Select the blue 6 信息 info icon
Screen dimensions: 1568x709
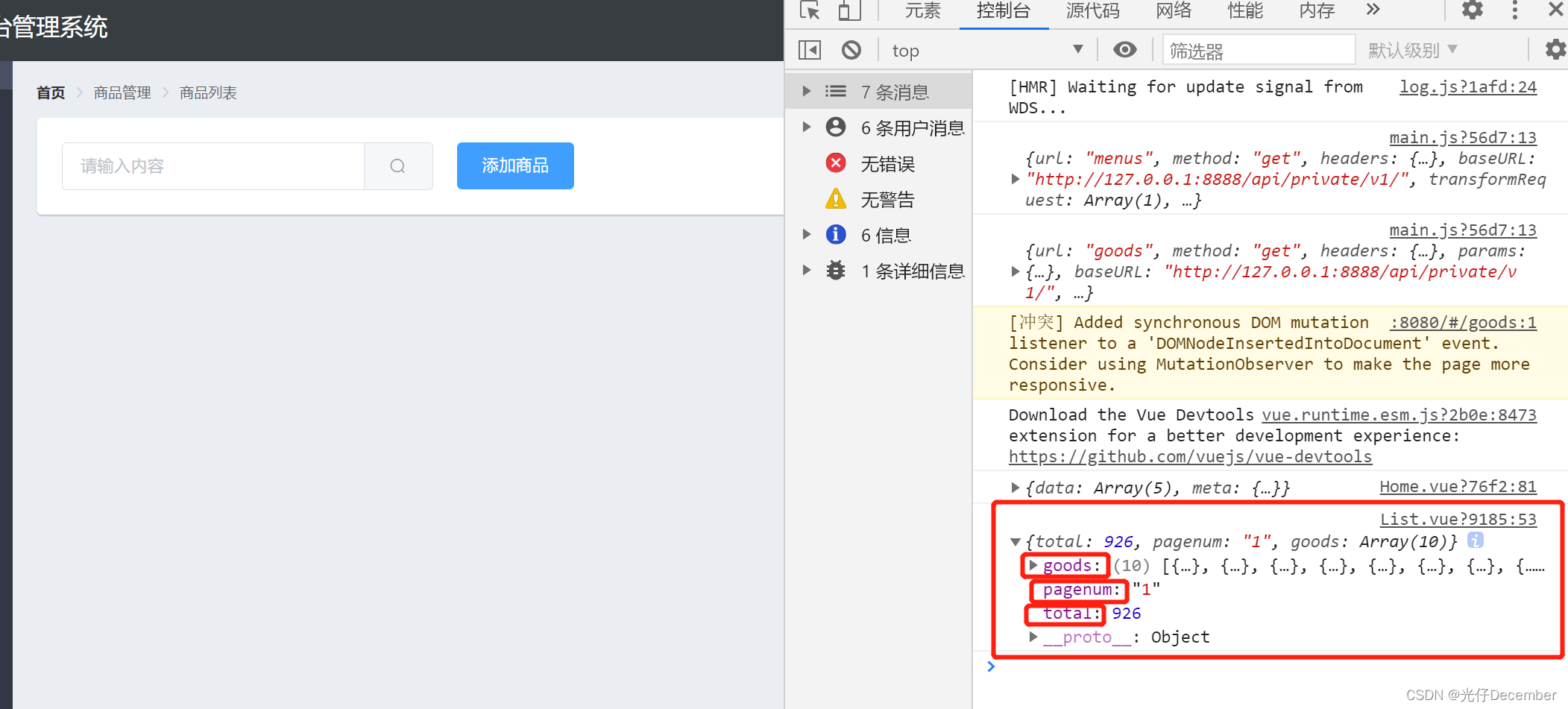coord(836,234)
